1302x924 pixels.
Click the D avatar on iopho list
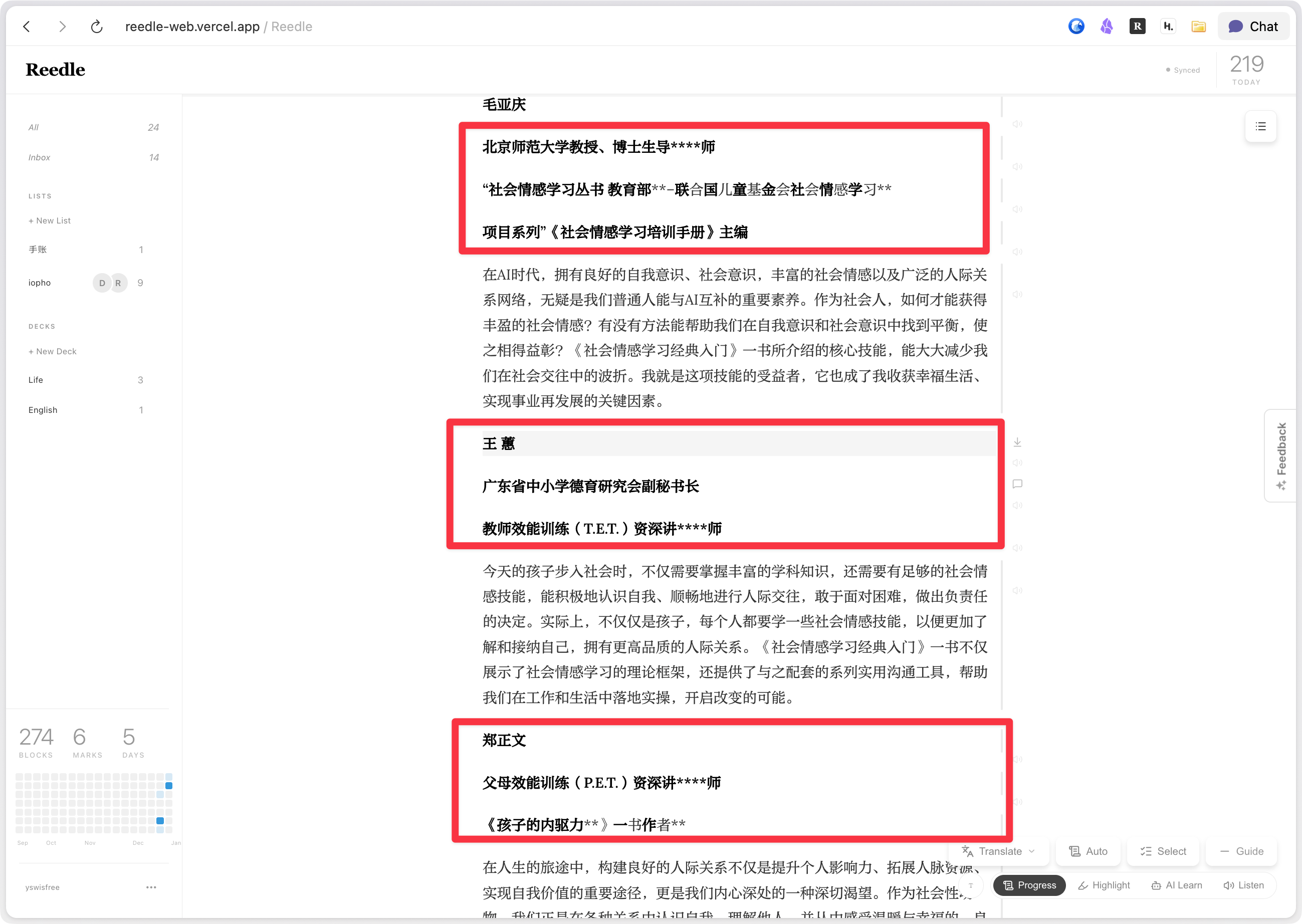tap(102, 283)
